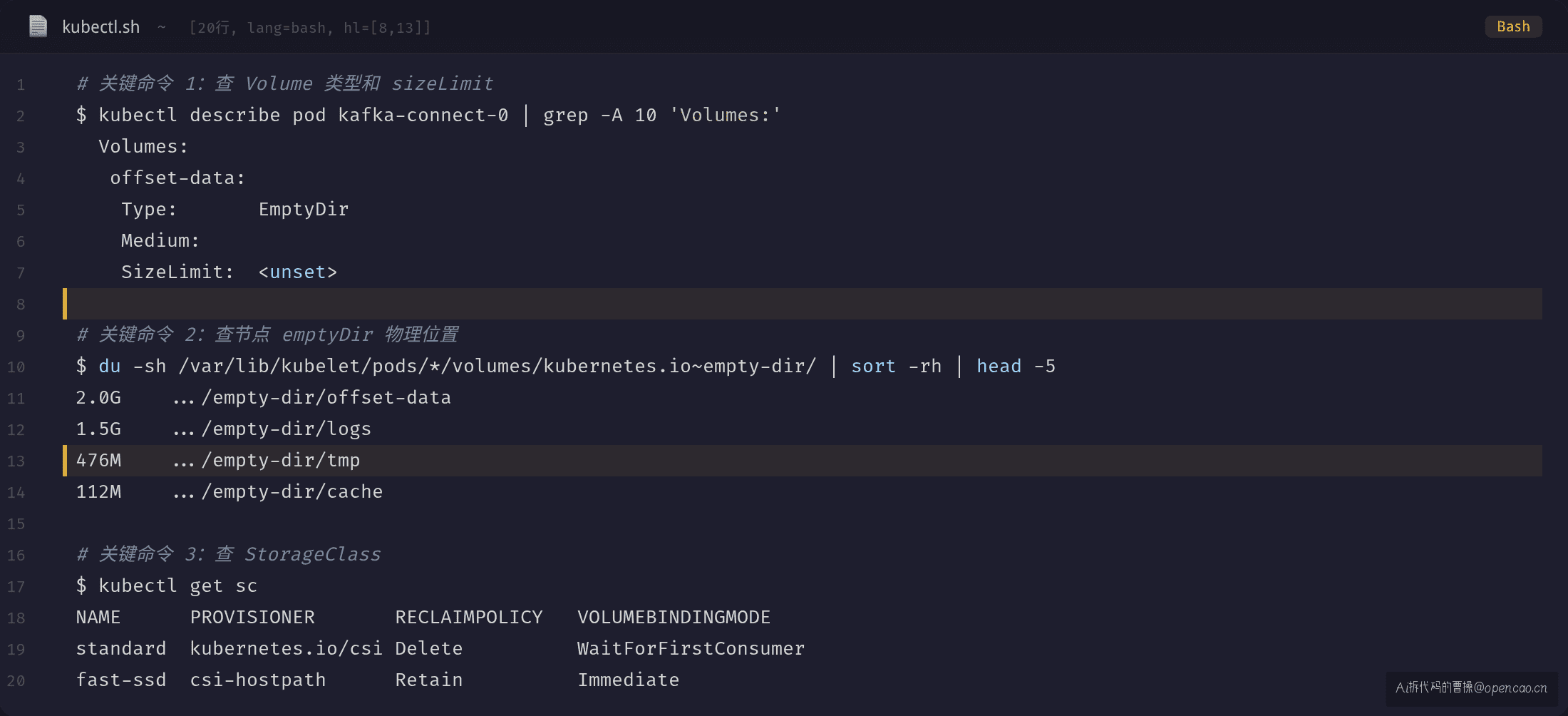Click the head keyword in the pipeline

[x=999, y=367]
